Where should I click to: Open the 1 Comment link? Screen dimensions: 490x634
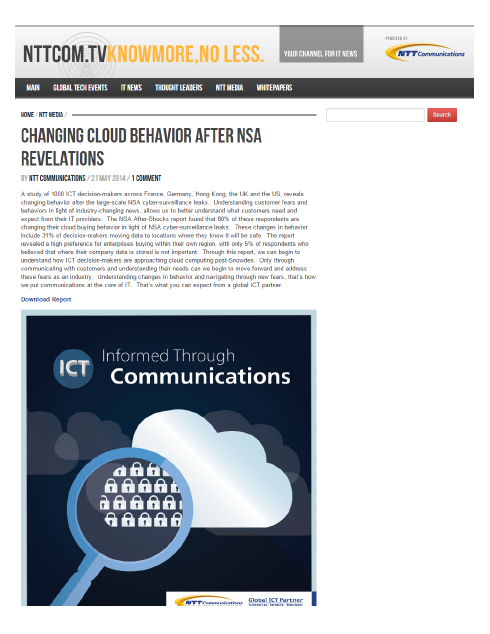146,178
